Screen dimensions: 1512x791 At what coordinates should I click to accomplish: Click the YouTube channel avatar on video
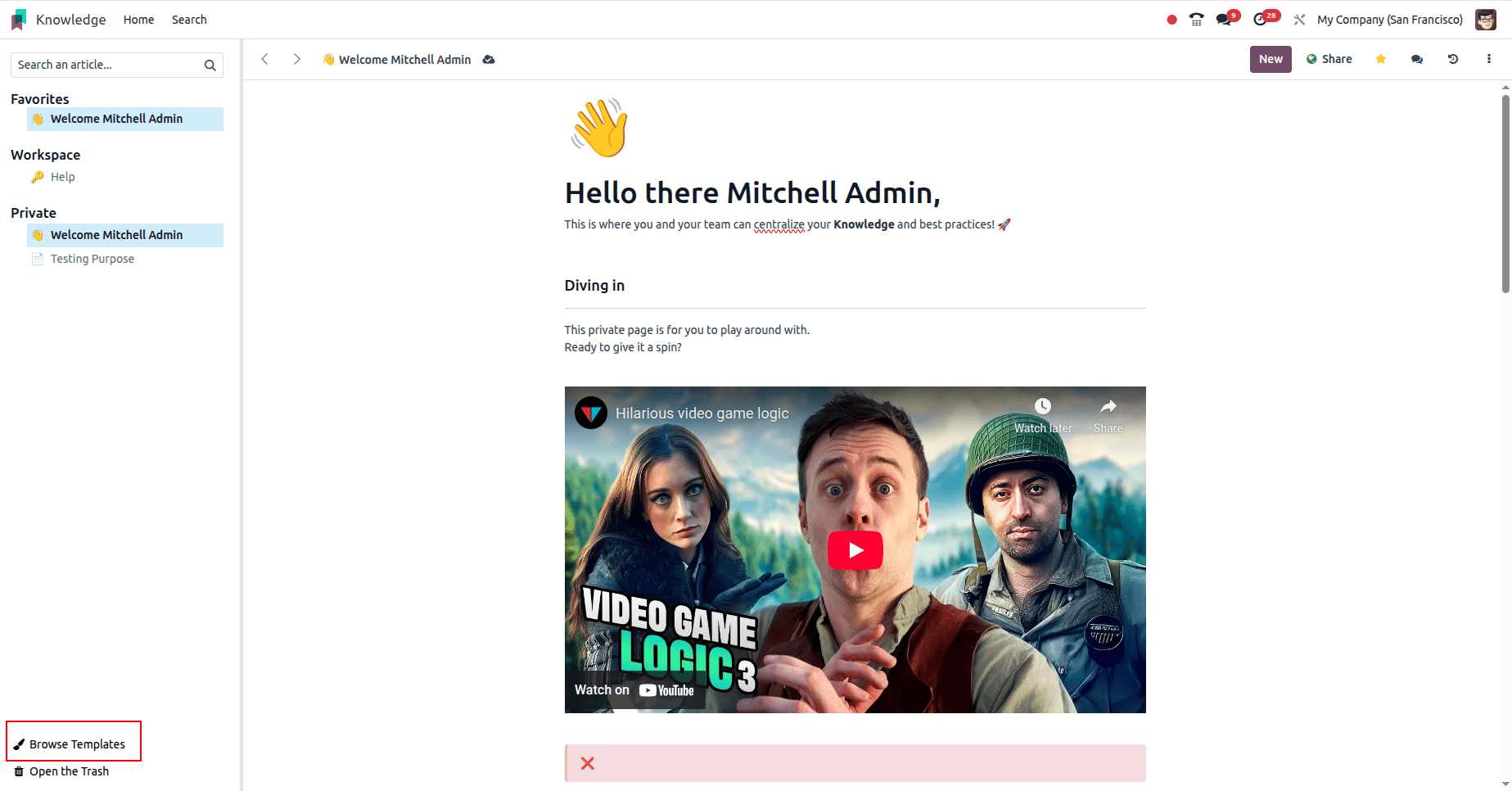coord(590,413)
